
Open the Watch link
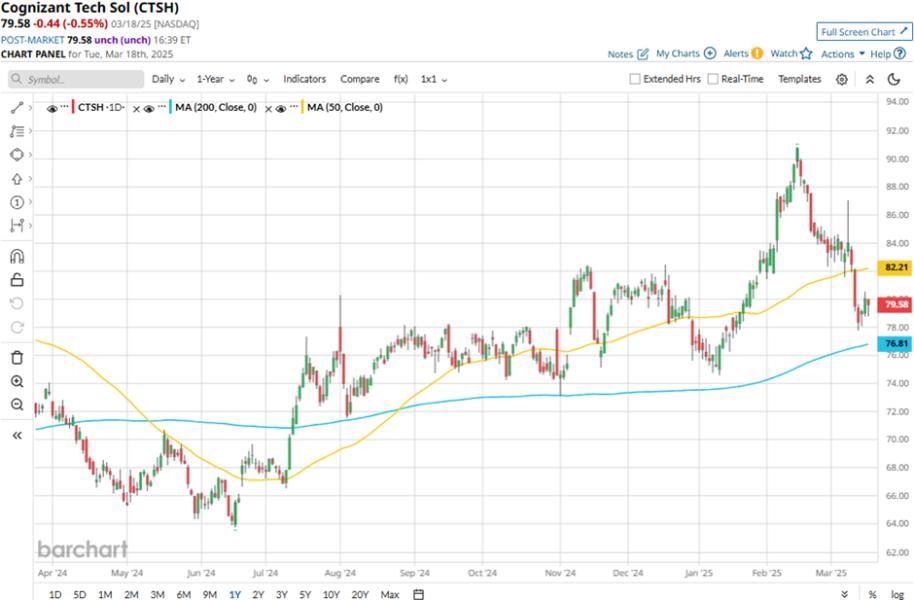(783, 53)
